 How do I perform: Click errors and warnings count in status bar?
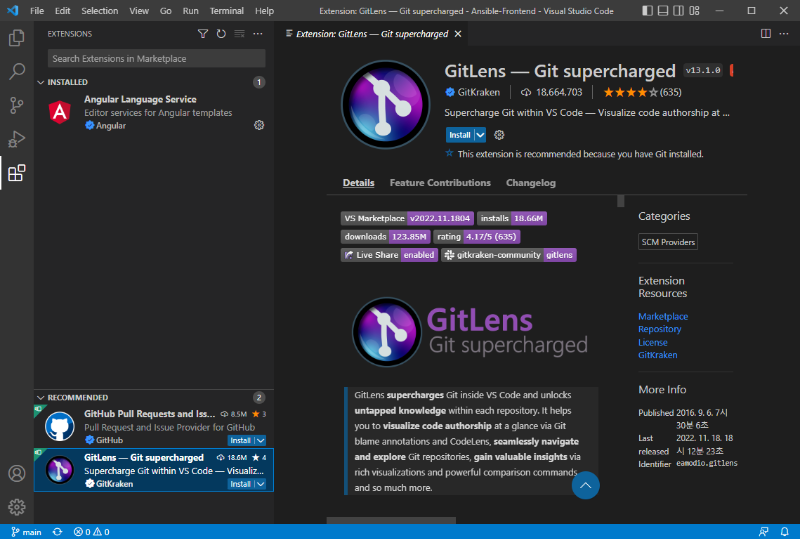[x=91, y=532]
